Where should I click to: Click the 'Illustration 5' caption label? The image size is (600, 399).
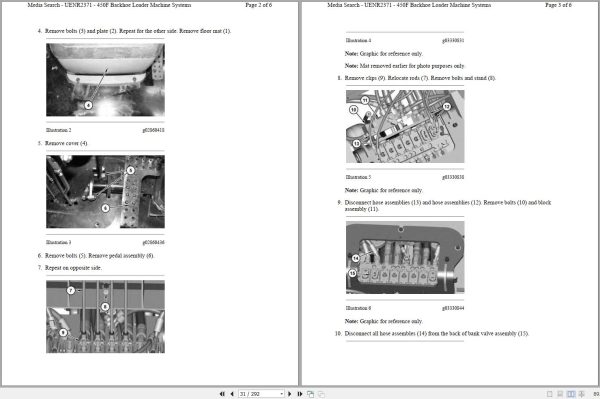358,177
